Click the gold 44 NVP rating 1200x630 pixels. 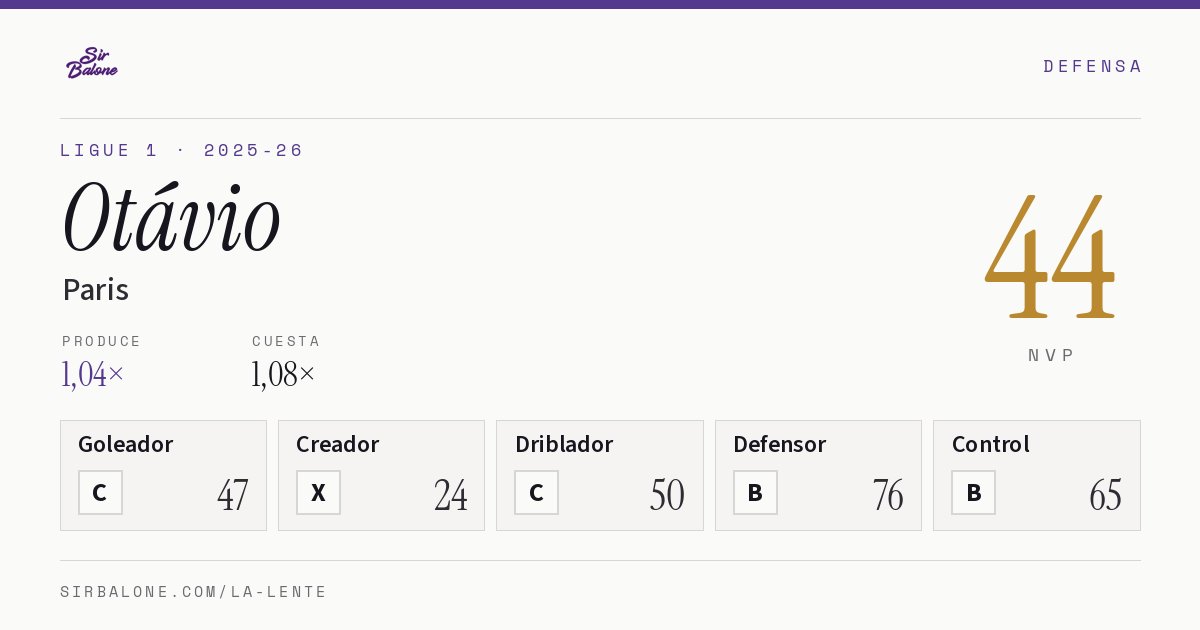pyautogui.click(x=1050, y=255)
